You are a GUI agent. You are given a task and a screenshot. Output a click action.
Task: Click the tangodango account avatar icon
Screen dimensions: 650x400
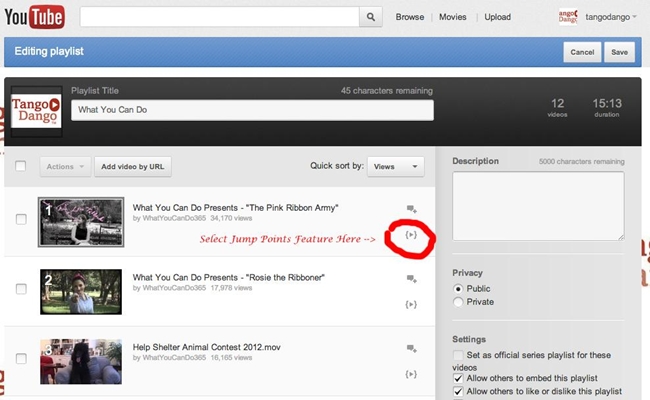pyautogui.click(x=566, y=17)
